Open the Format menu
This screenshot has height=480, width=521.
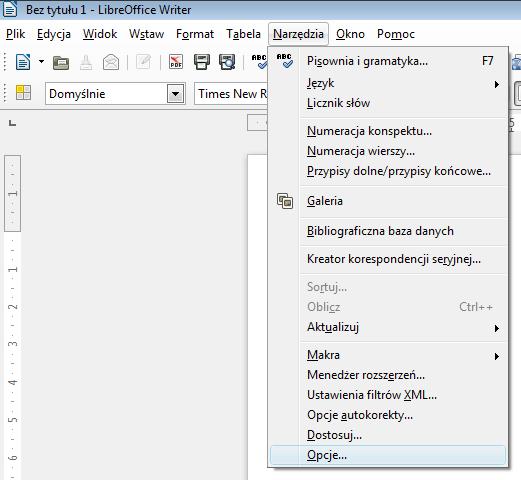195,34
